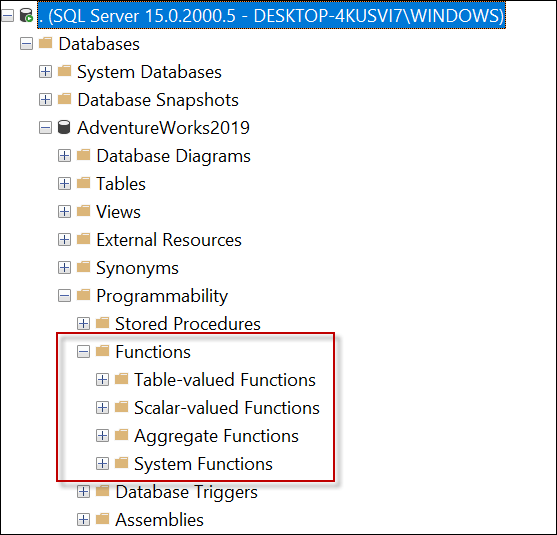Expand the Aggregate Functions node
Image resolution: width=557 pixels, height=535 pixels.
102,436
